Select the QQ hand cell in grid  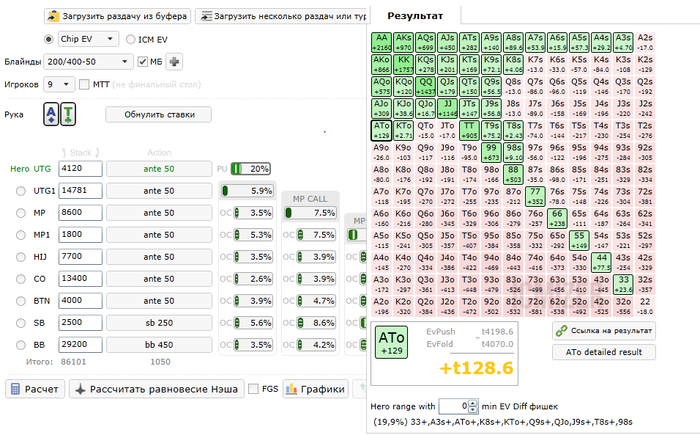[425, 86]
